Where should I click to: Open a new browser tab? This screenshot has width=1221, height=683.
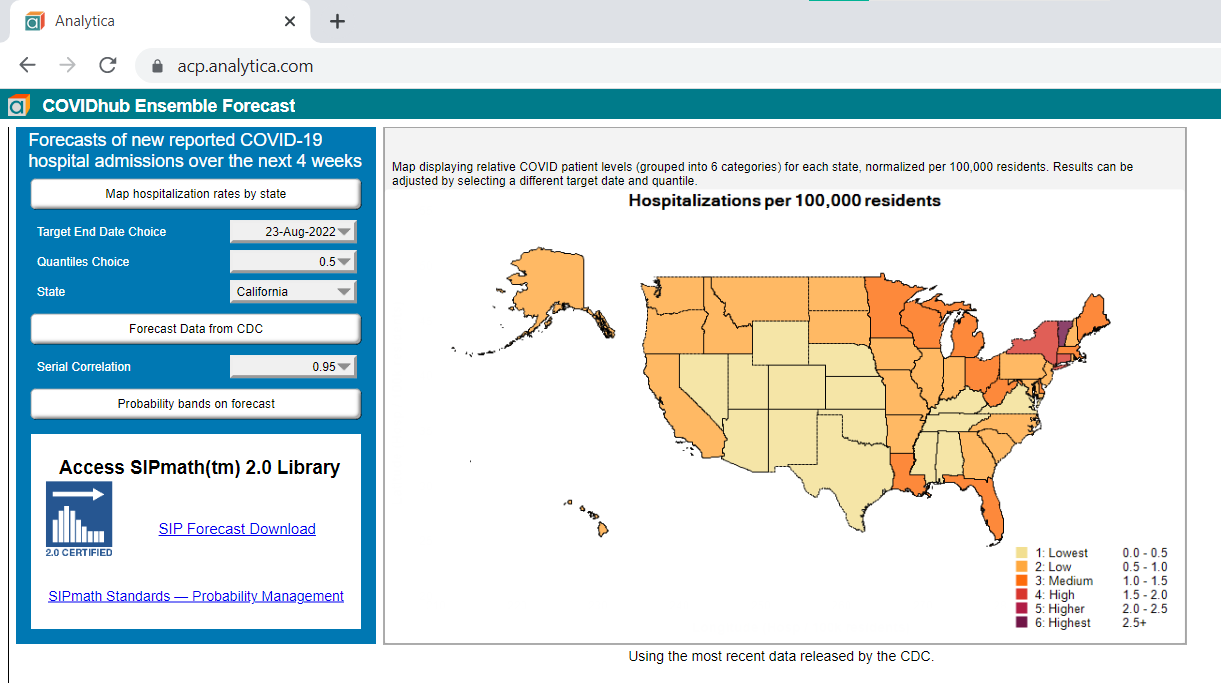point(337,21)
